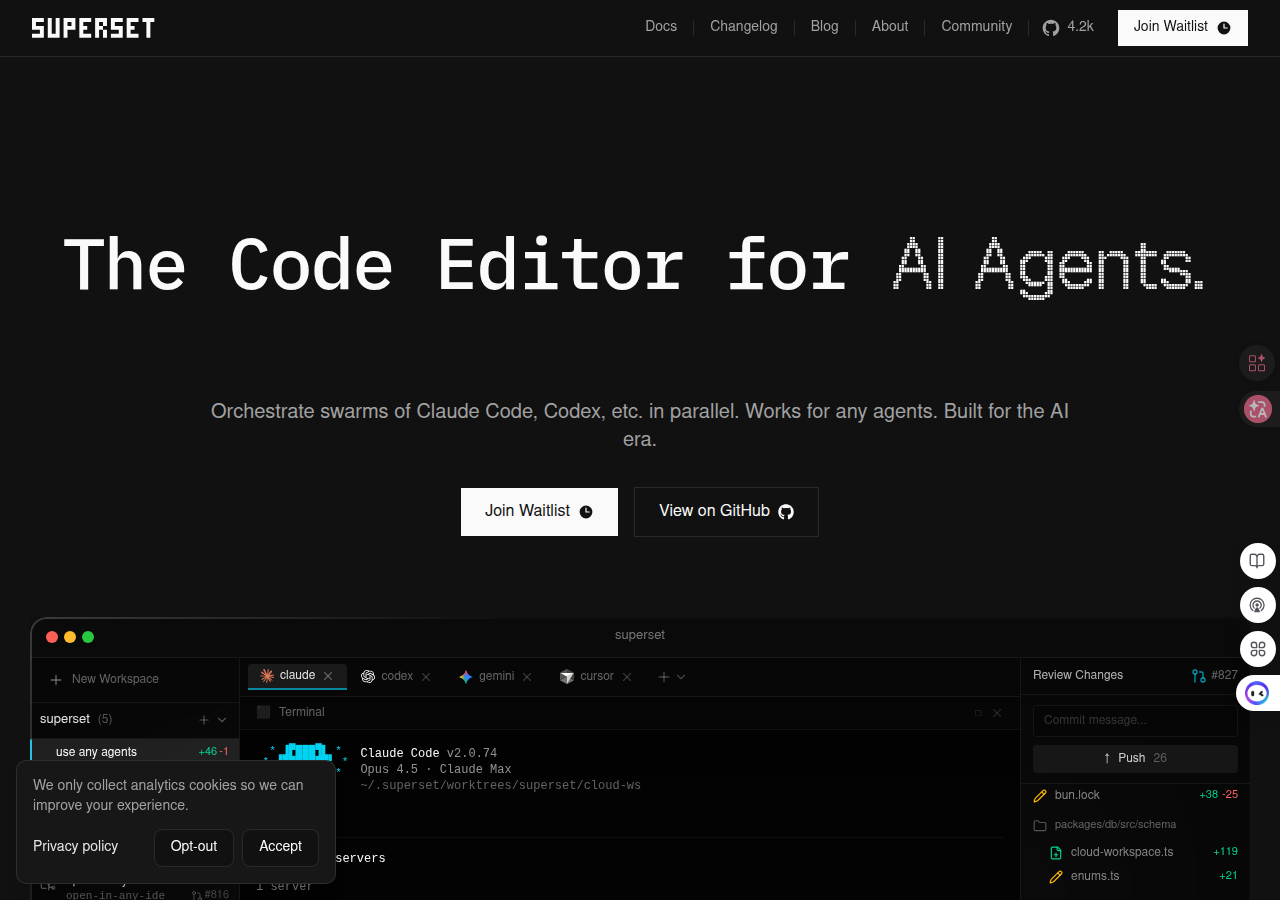Screen dimensions: 1280x900
Task: Collapse the superset workspace group chevron
Action: (x=222, y=720)
